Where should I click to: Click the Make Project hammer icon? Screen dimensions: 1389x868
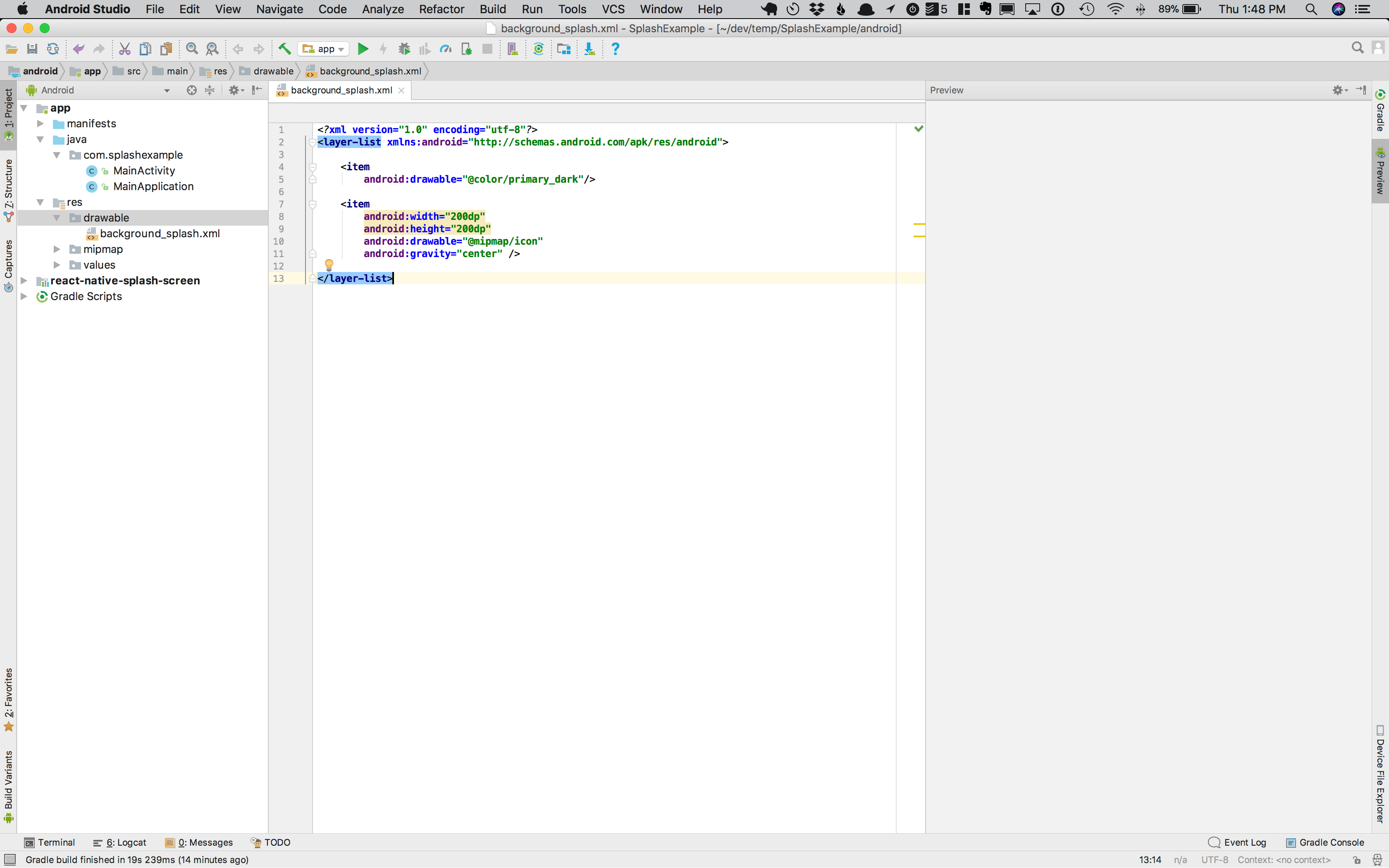click(285, 49)
